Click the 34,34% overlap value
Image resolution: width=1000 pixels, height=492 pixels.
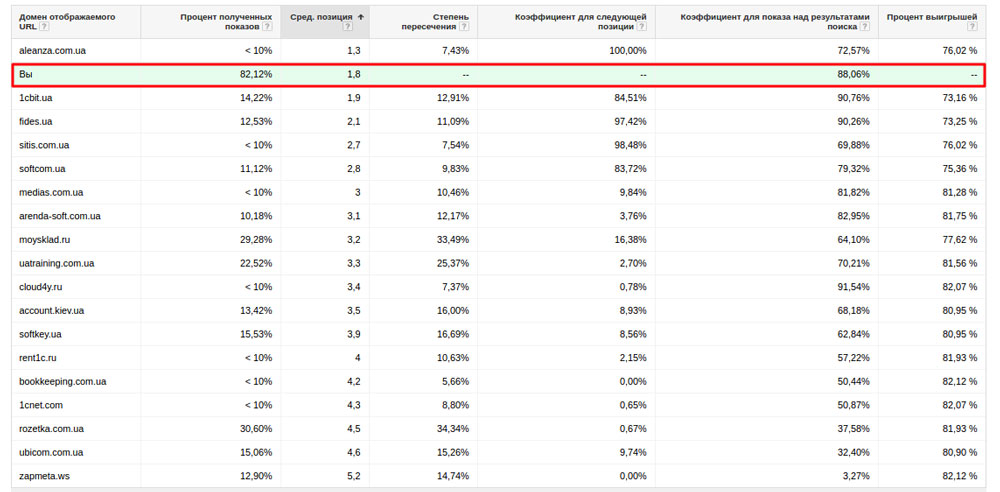[x=454, y=429]
